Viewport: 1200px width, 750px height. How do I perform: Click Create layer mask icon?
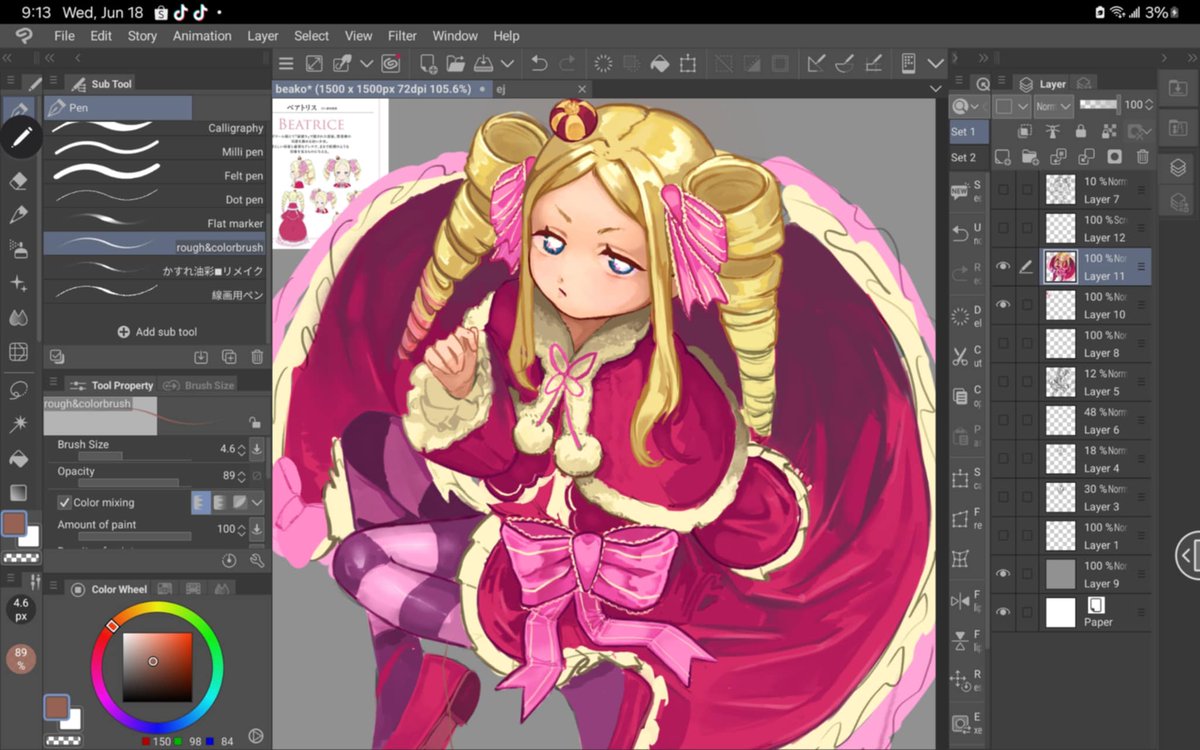(1114, 157)
